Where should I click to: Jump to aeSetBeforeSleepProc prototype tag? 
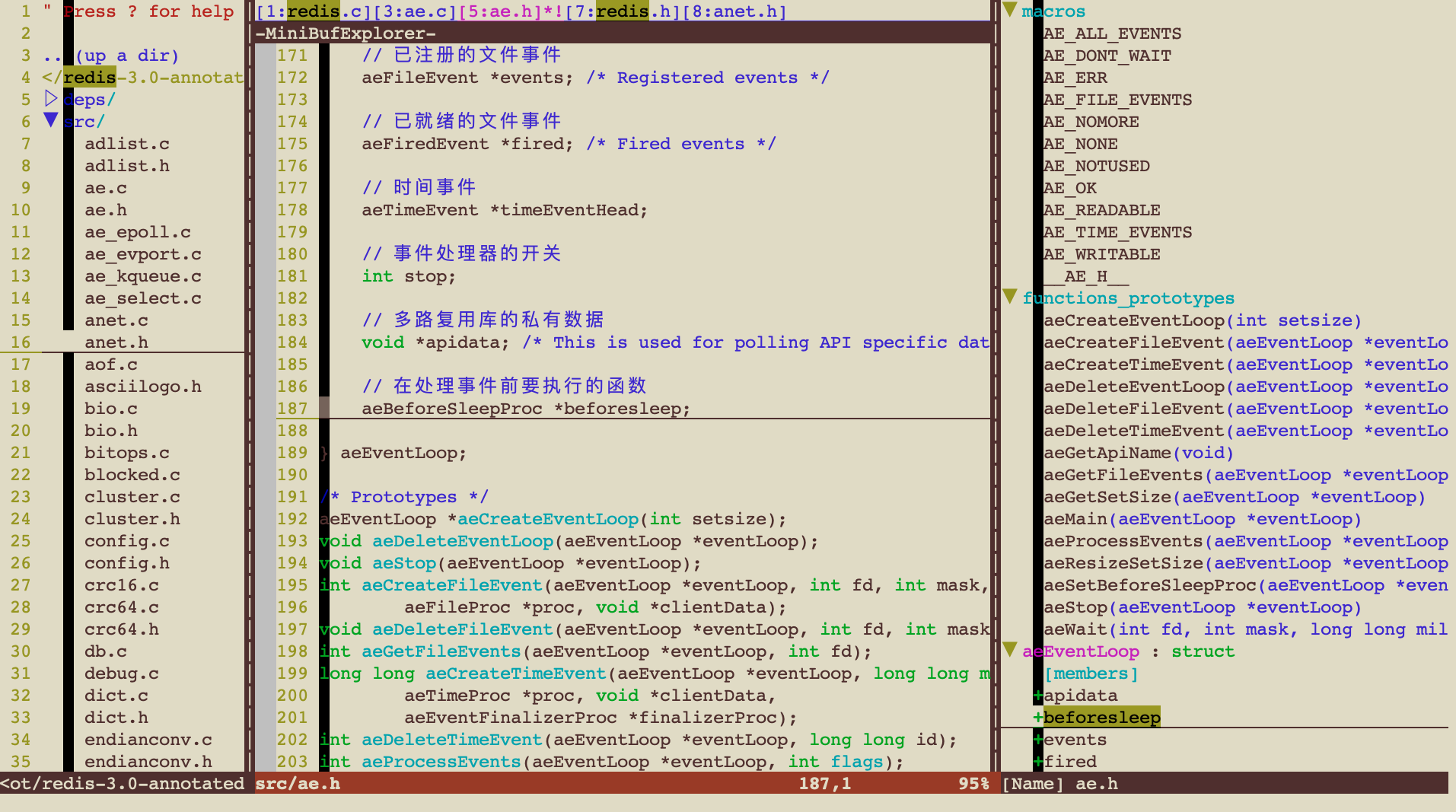click(x=1246, y=585)
